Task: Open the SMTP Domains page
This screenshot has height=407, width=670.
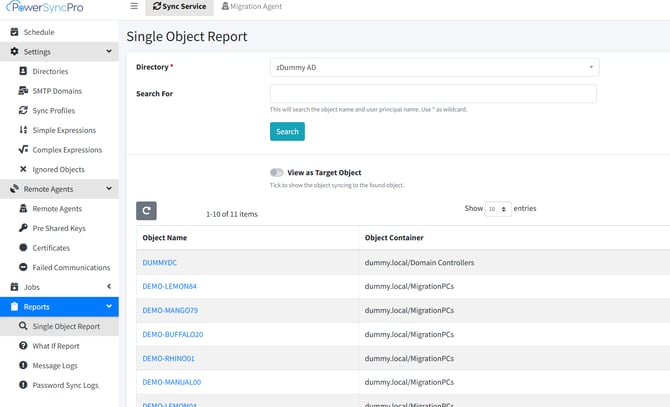Action: [x=57, y=91]
